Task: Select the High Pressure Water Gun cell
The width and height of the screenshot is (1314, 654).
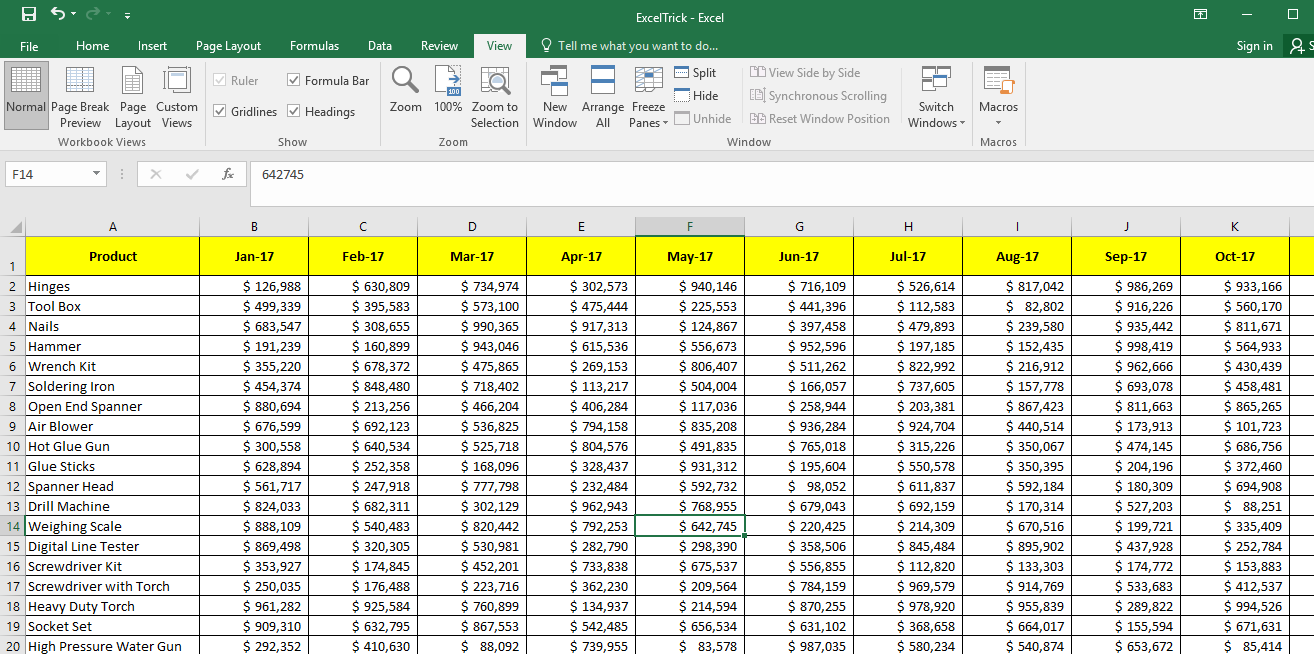Action: [x=113, y=646]
